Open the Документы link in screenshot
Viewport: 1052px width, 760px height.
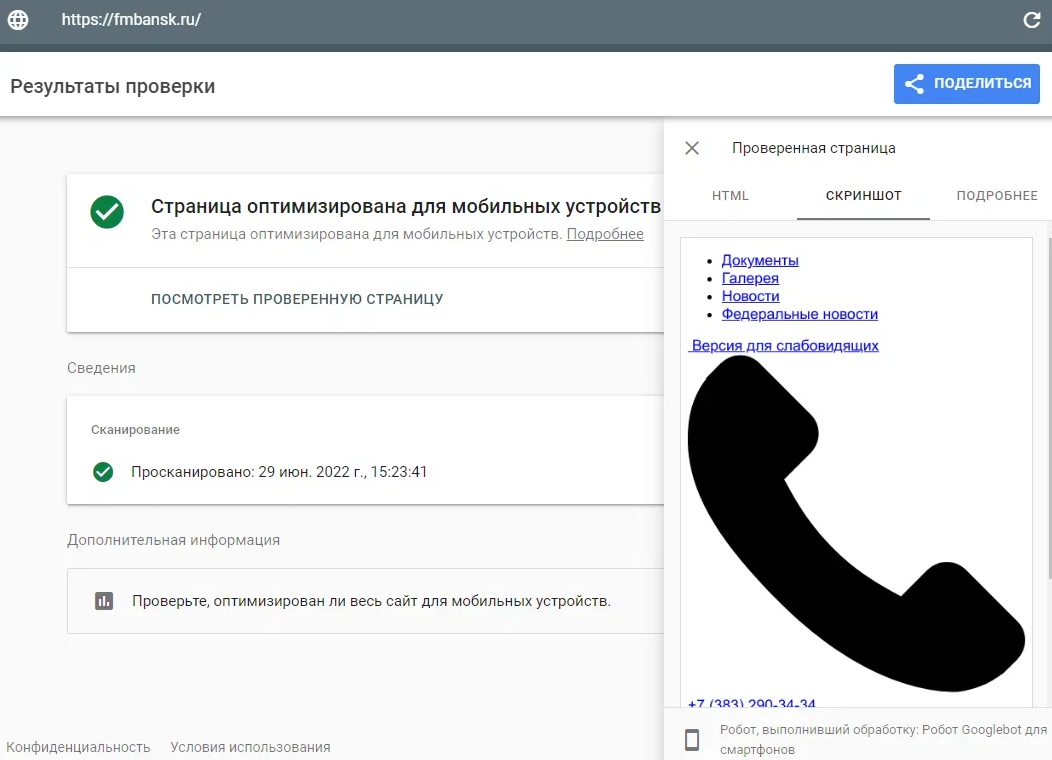pos(760,260)
